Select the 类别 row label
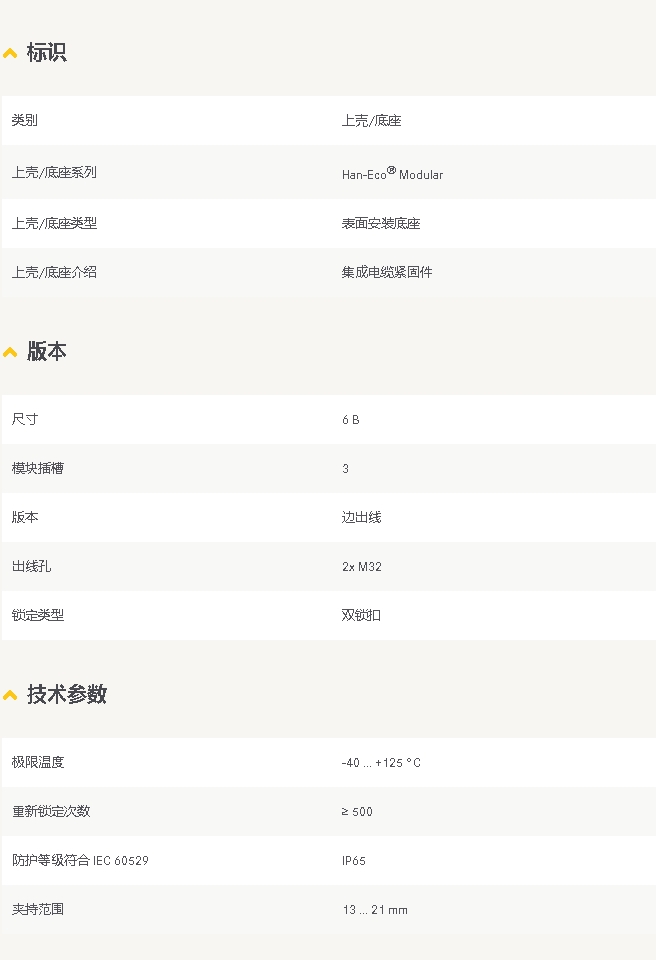The width and height of the screenshot is (656, 960). pos(25,120)
